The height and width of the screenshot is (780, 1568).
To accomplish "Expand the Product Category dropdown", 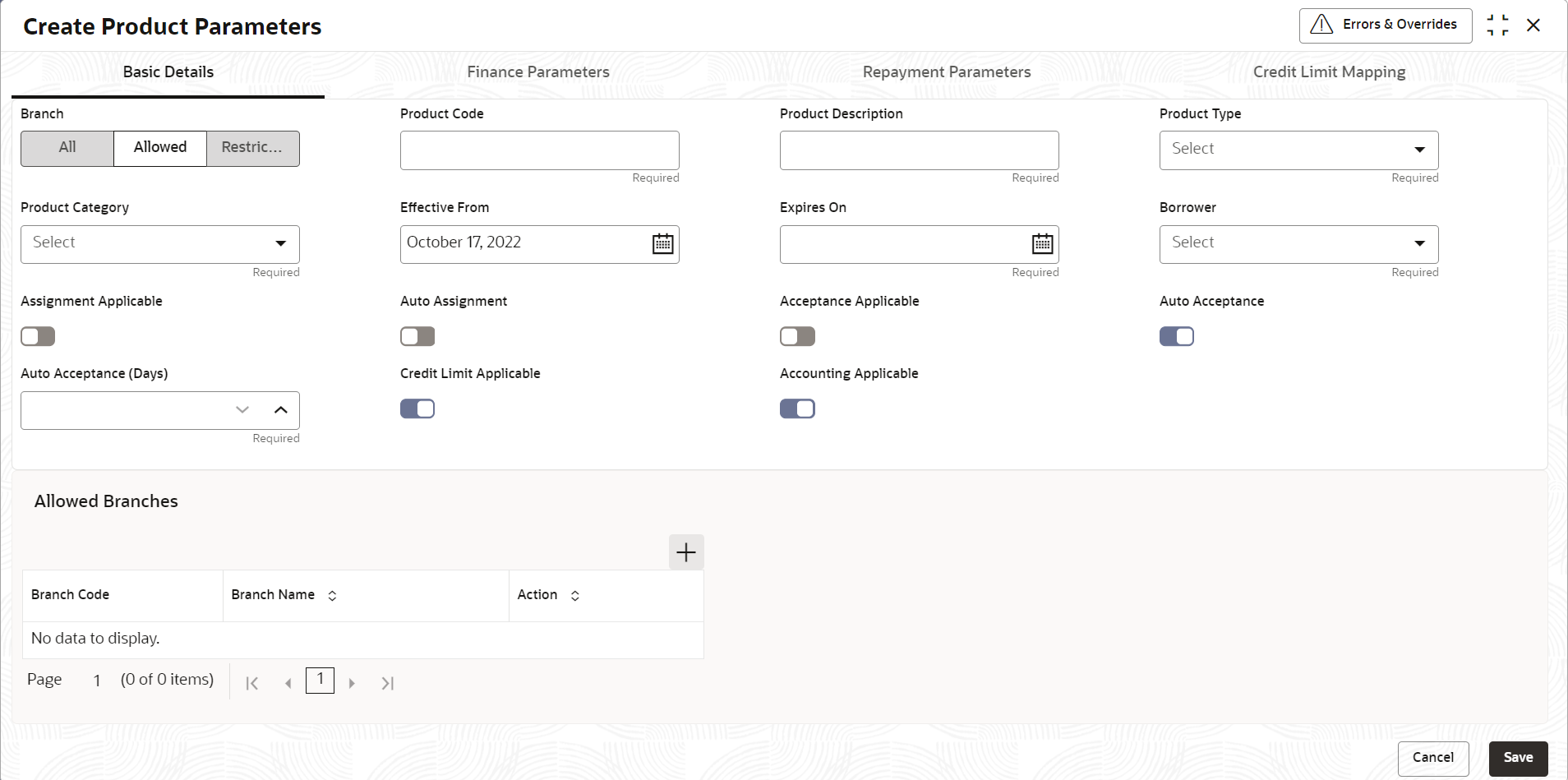I will 160,244.
